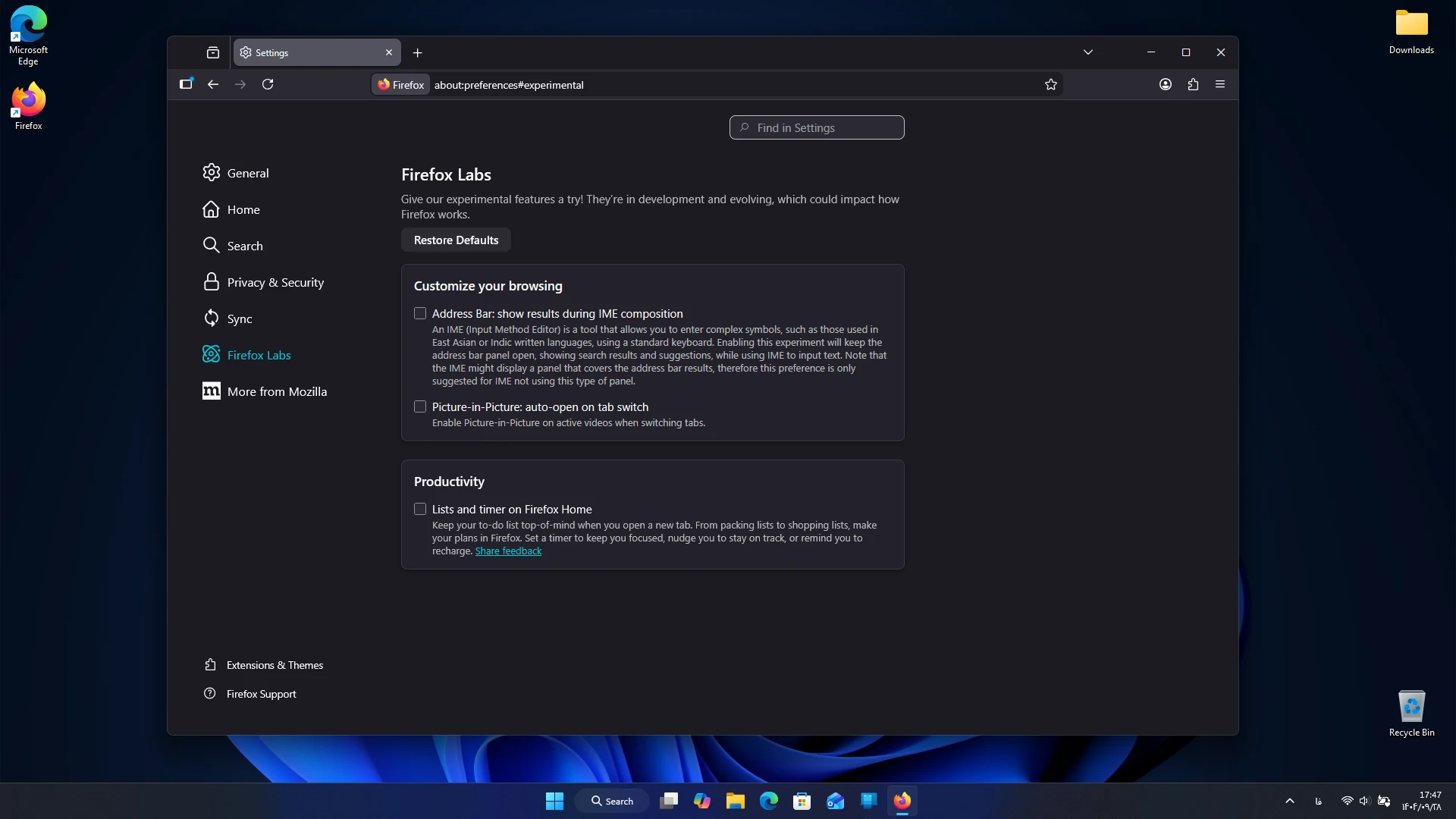Select the Downloads folder on the desktop
Viewport: 1456px width, 819px height.
pos(1411,32)
